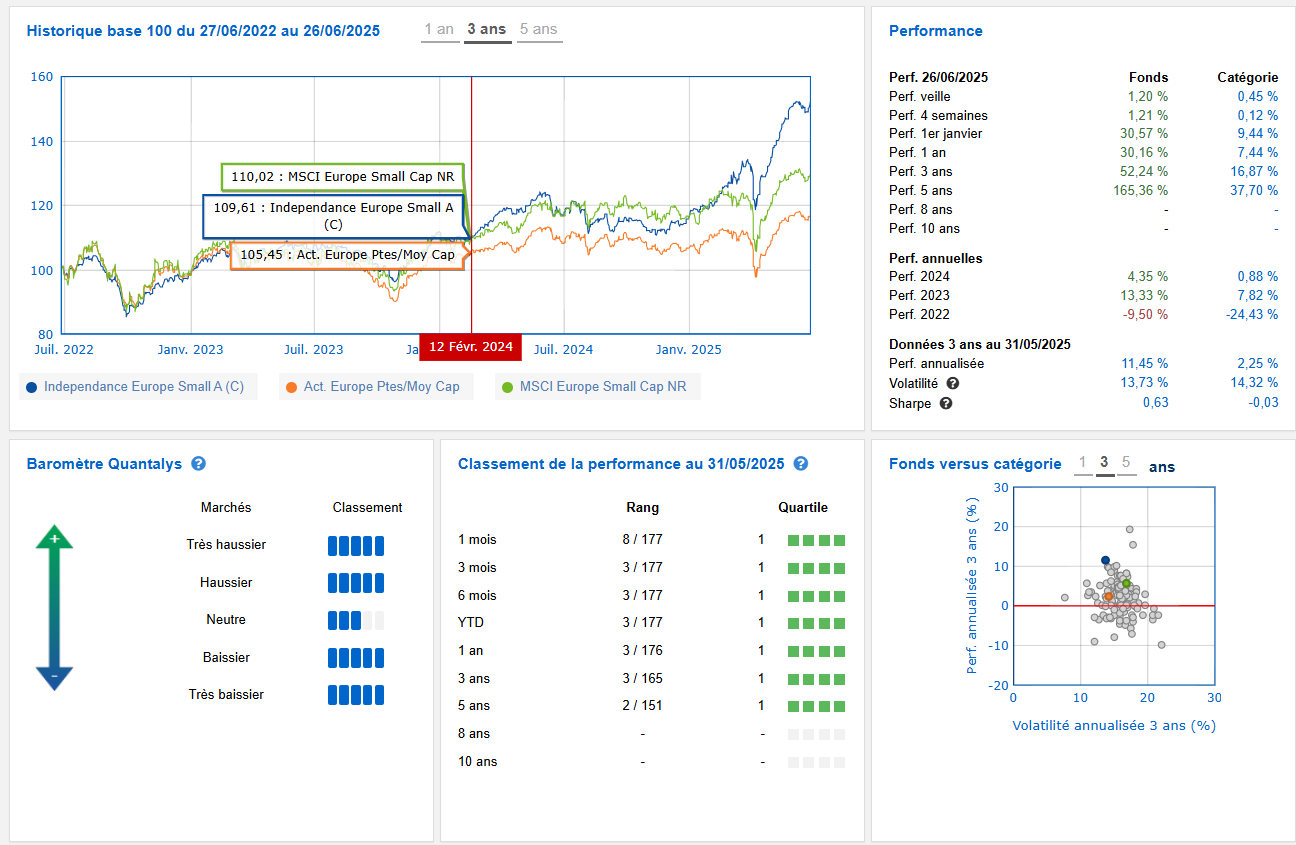
Task: Click Perf. 3 ans fund value 52,24 %
Action: 1146,172
